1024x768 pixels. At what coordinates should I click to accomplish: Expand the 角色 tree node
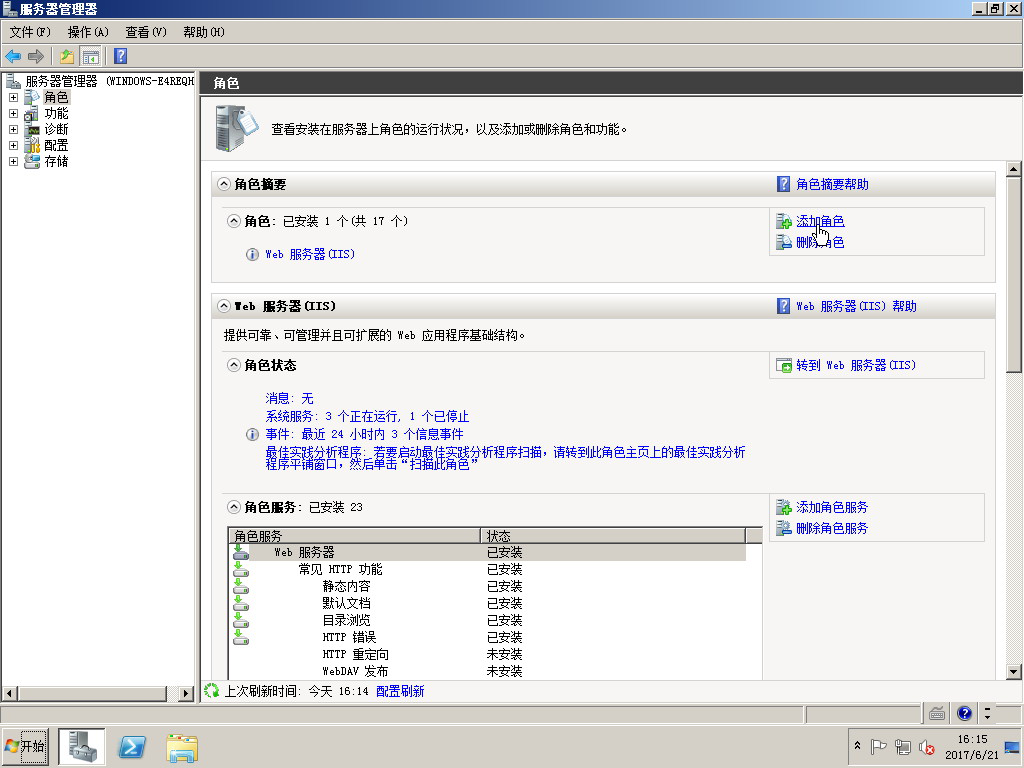click(13, 98)
